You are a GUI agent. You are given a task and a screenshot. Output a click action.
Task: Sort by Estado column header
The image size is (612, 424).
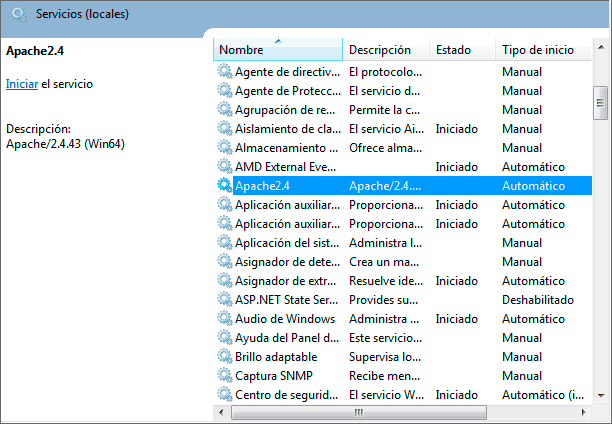click(463, 50)
